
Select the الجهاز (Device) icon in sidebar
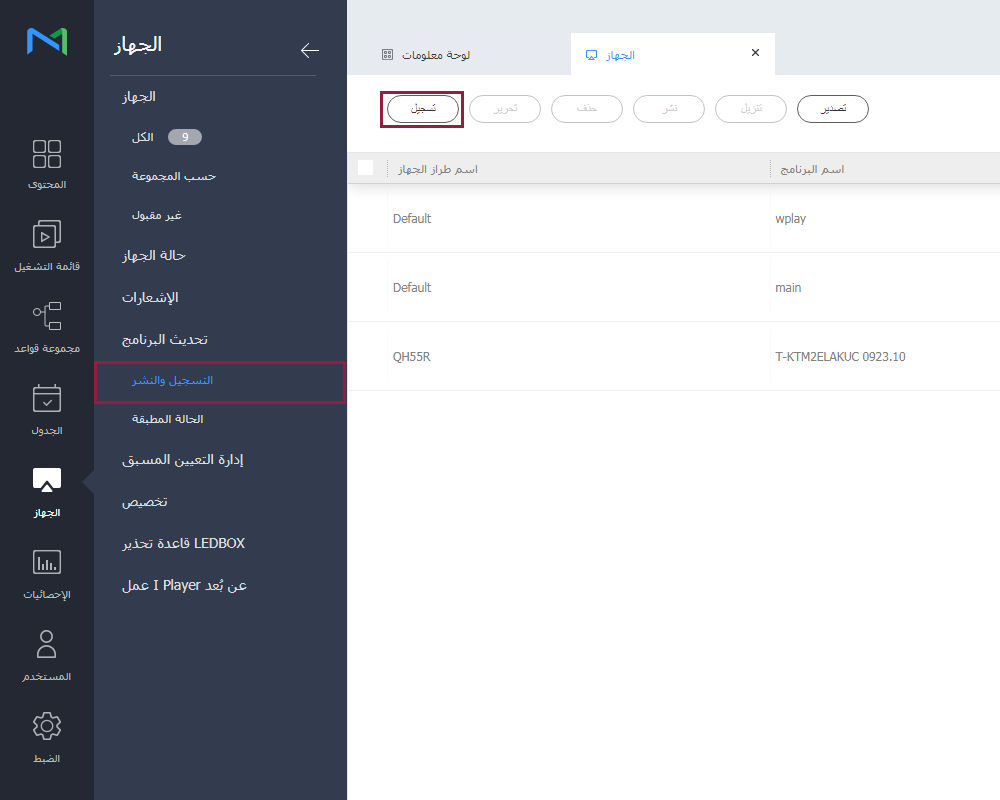[x=46, y=481]
